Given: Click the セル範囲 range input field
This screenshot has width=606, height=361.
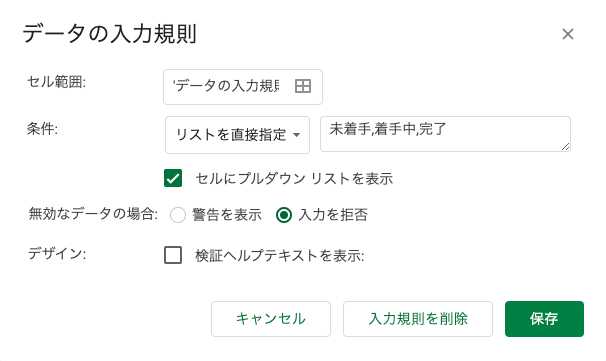Looking at the screenshot, I should (x=243, y=87).
